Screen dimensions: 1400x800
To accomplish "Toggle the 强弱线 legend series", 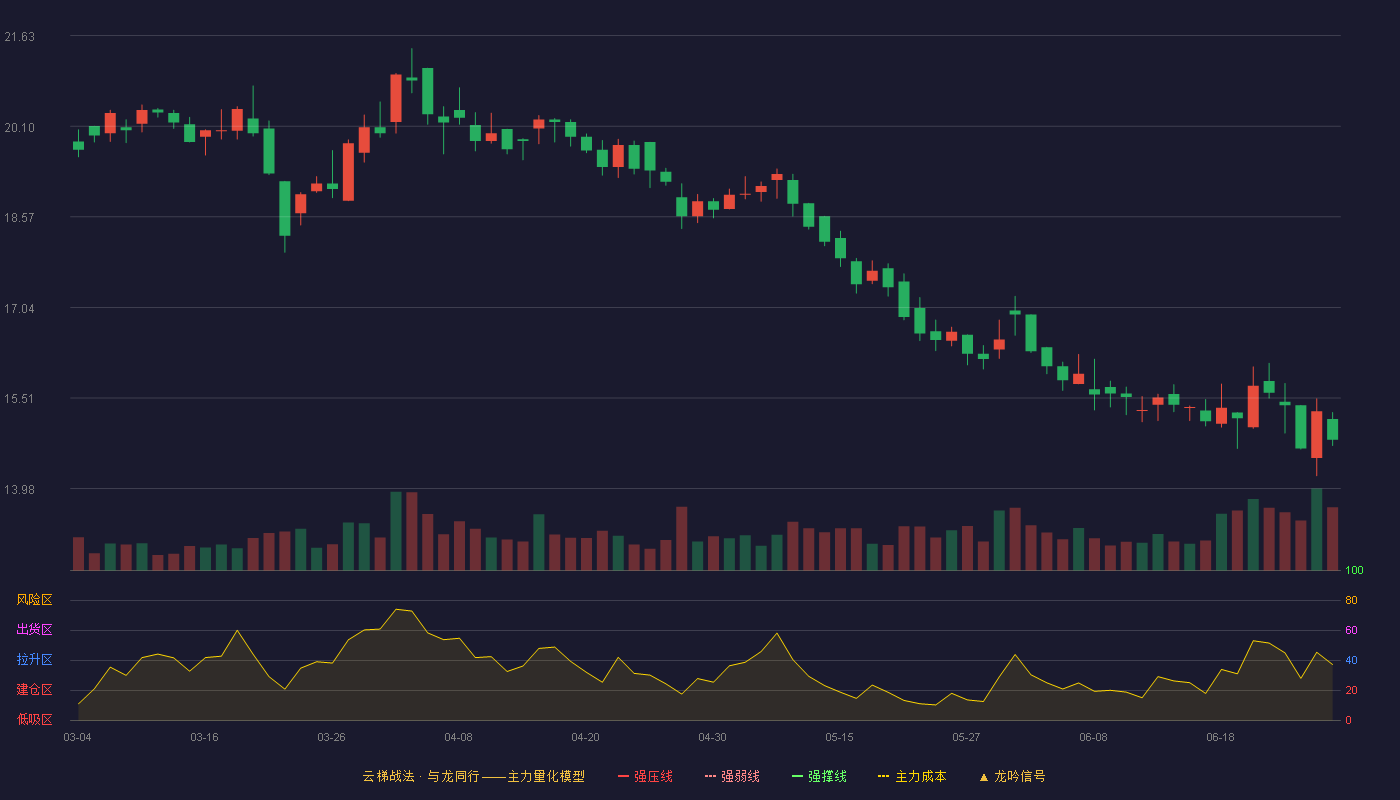I will pyautogui.click(x=732, y=777).
